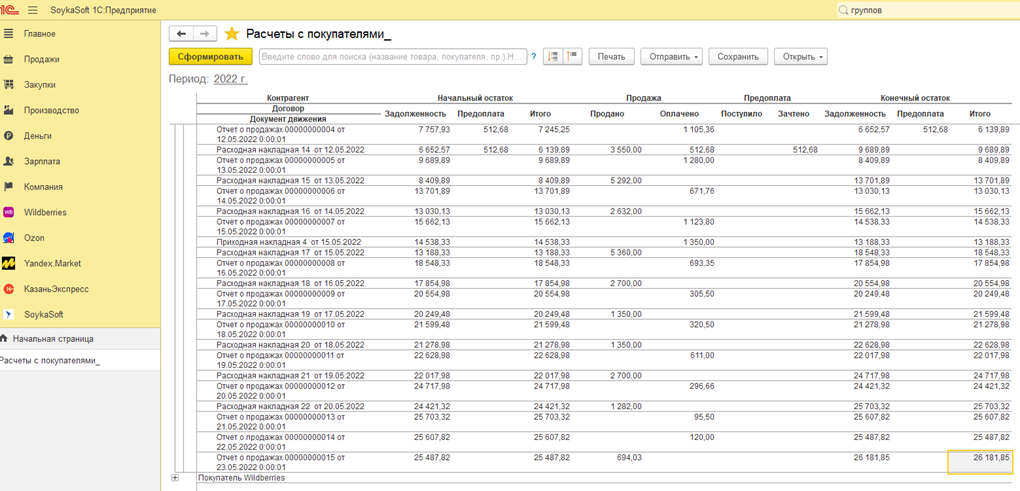Select Деньги in the sidebar menu

[38, 135]
